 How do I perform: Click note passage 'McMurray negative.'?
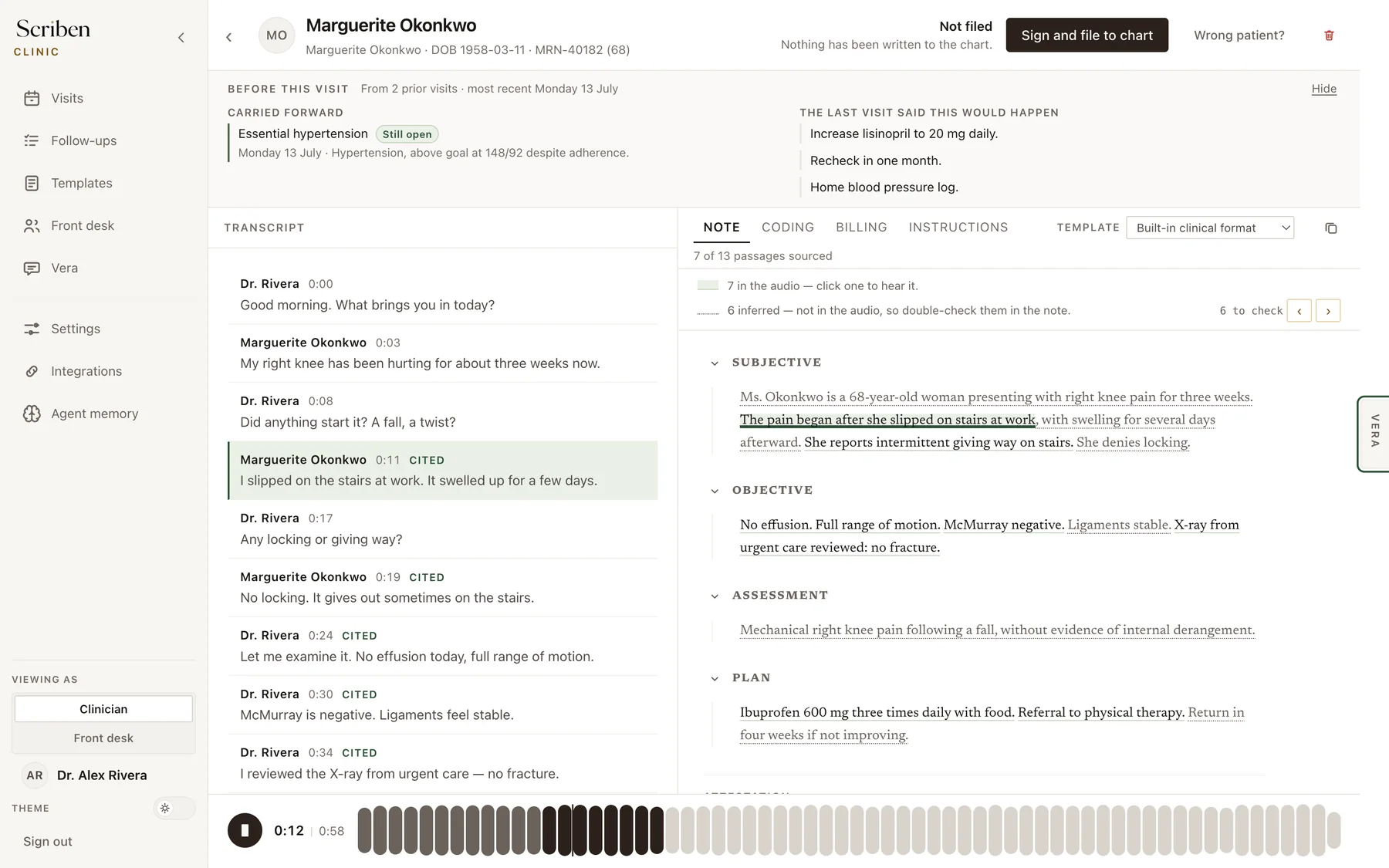coord(1004,525)
